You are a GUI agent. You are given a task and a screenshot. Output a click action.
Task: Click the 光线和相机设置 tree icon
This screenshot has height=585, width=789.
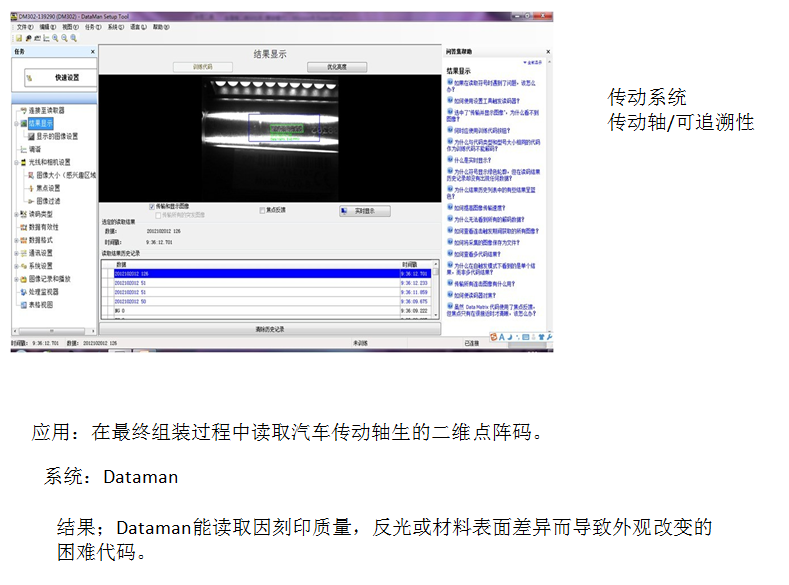(23, 162)
